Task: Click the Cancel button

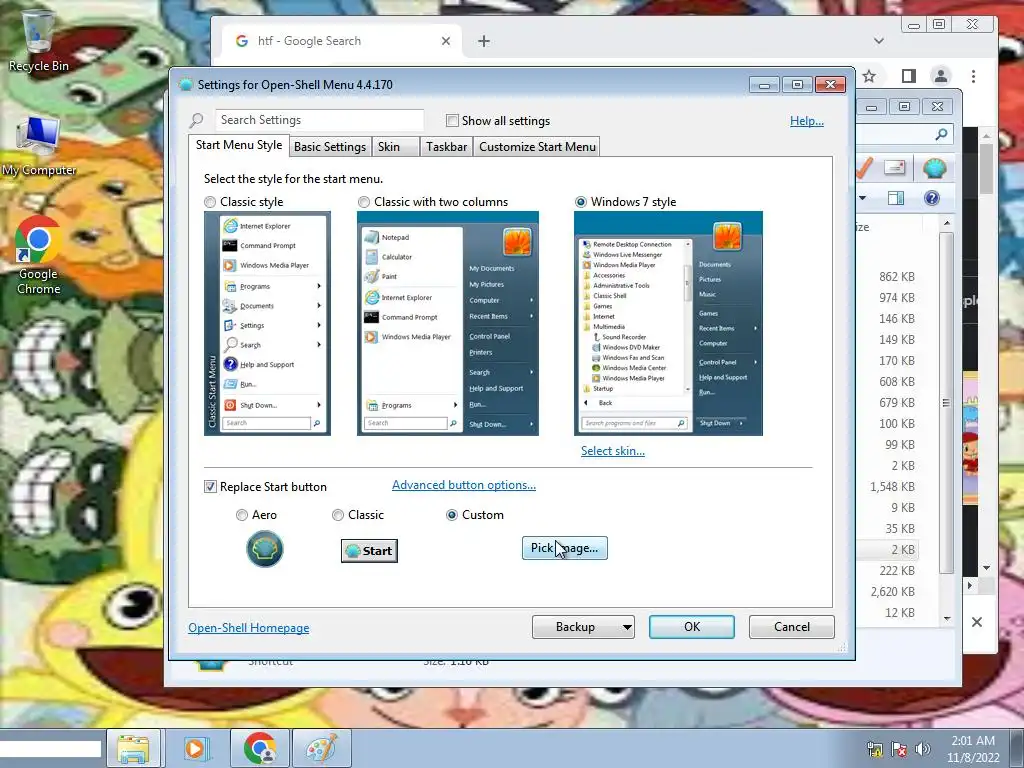Action: point(792,627)
